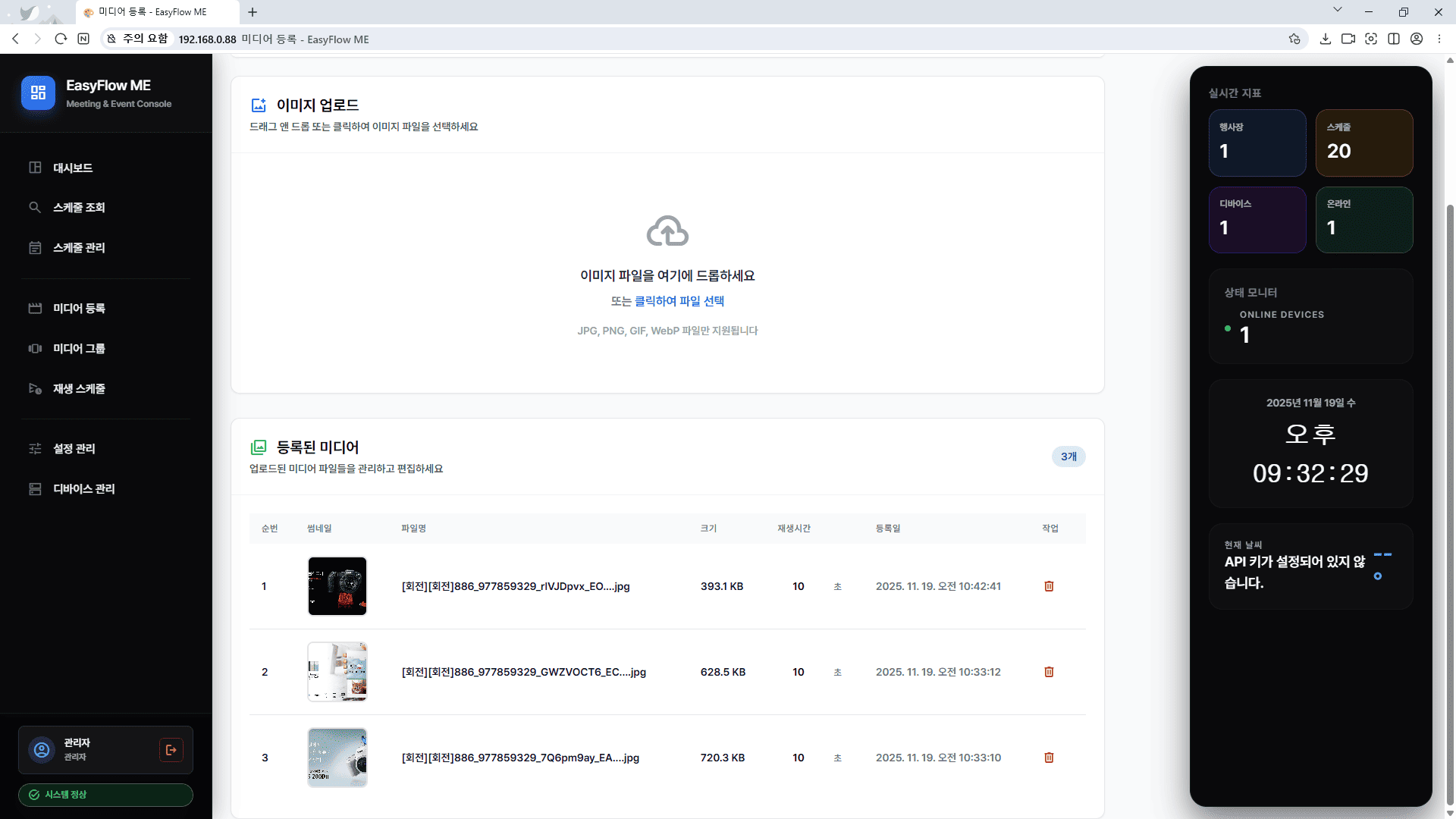
Task: Click trash icon for the 628.5 KB file
Action: [1049, 672]
